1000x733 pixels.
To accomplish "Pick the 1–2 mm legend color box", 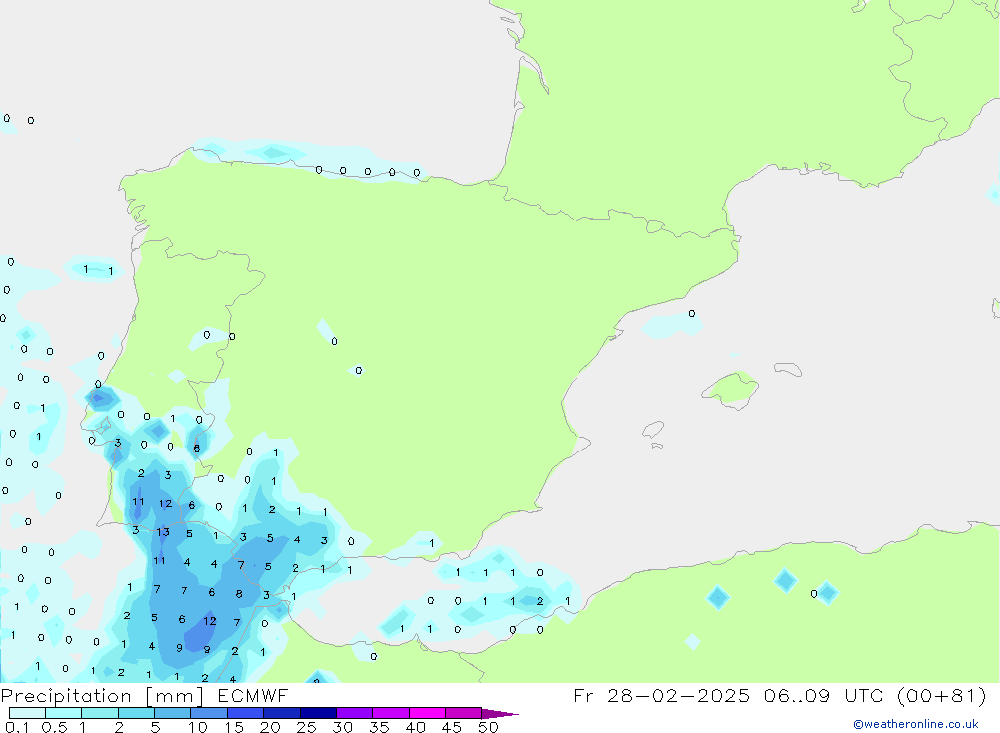I will 100,713.
